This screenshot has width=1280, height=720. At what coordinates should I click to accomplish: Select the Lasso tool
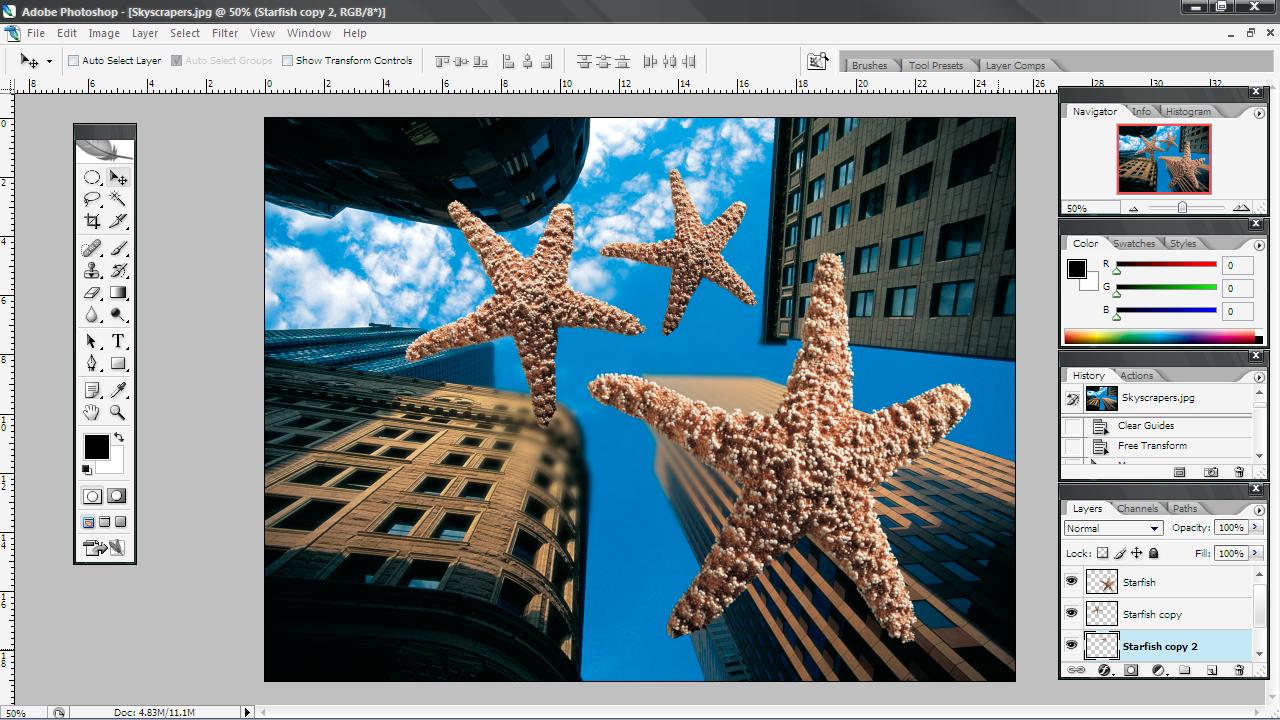pyautogui.click(x=92, y=200)
